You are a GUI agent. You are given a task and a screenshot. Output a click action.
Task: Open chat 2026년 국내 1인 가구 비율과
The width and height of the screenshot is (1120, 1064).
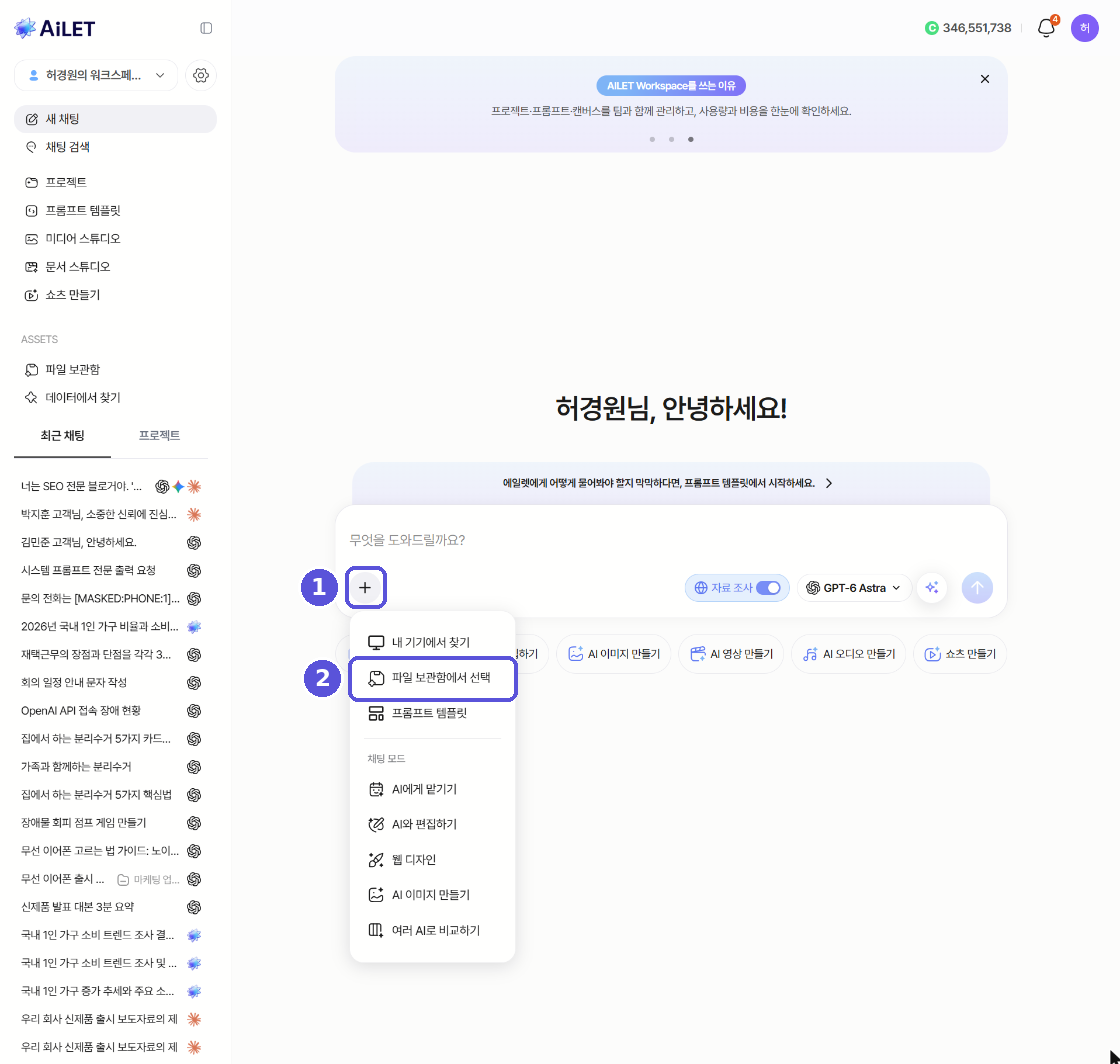click(111, 626)
